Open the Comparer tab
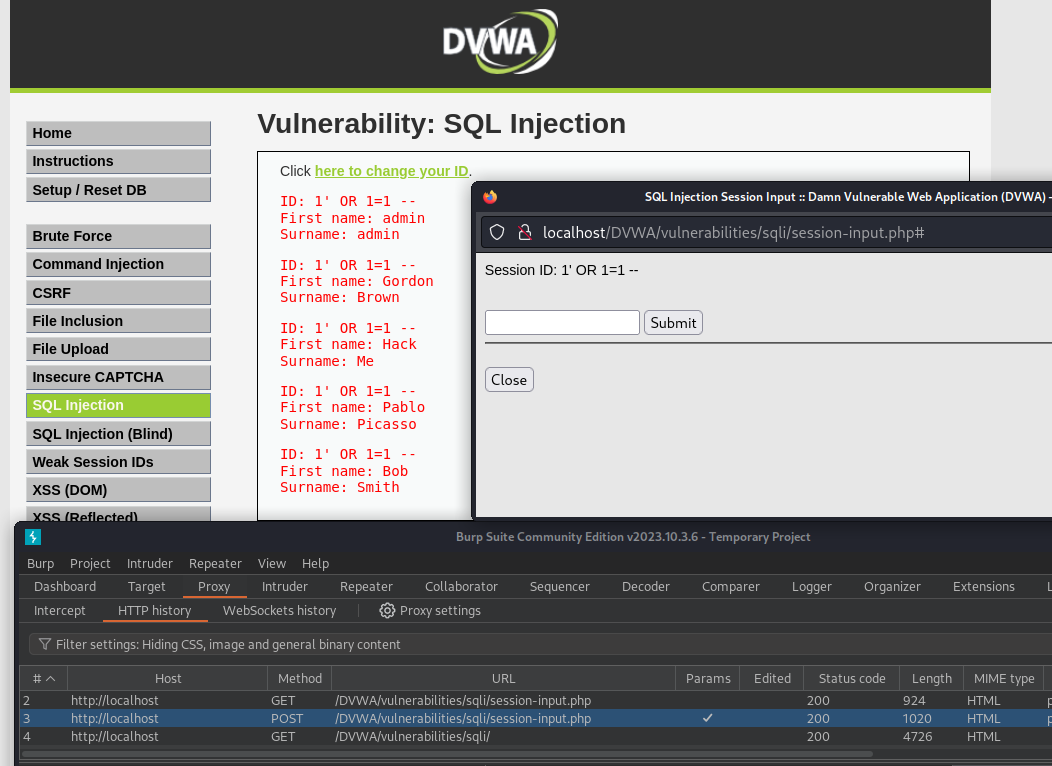Image resolution: width=1052 pixels, height=766 pixels. coord(731,587)
